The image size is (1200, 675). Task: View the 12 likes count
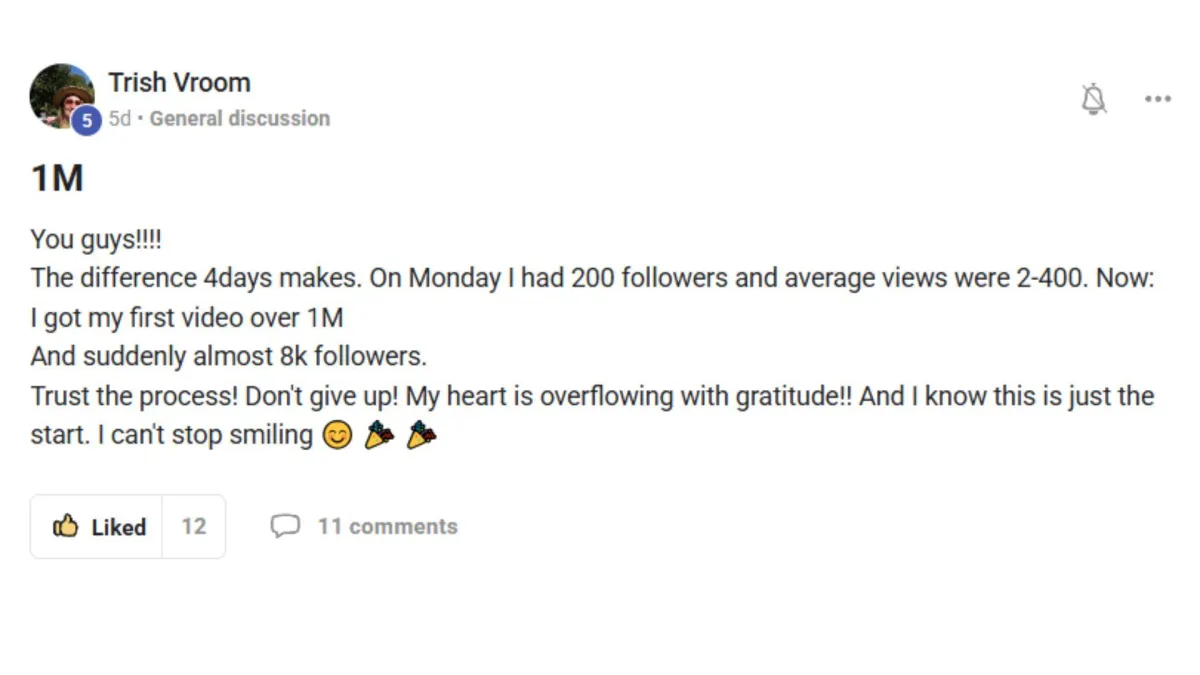coord(193,526)
